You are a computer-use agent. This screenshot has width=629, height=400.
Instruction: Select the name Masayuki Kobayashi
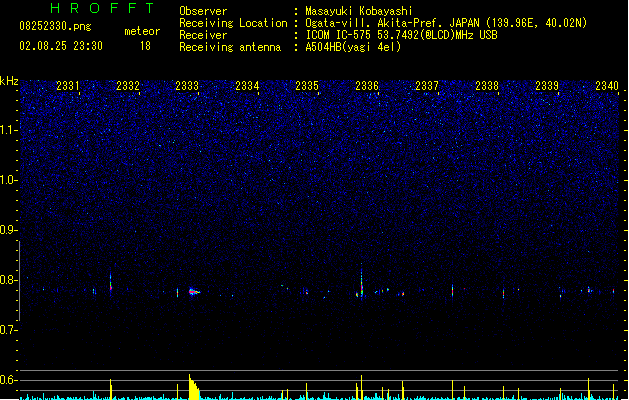click(x=359, y=11)
